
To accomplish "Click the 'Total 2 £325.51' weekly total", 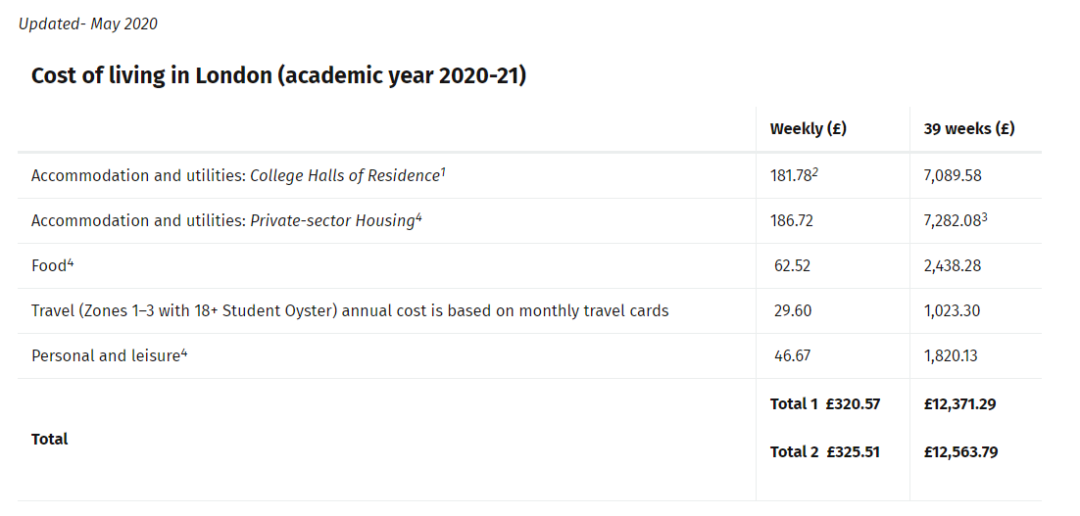I will pyautogui.click(x=825, y=452).
